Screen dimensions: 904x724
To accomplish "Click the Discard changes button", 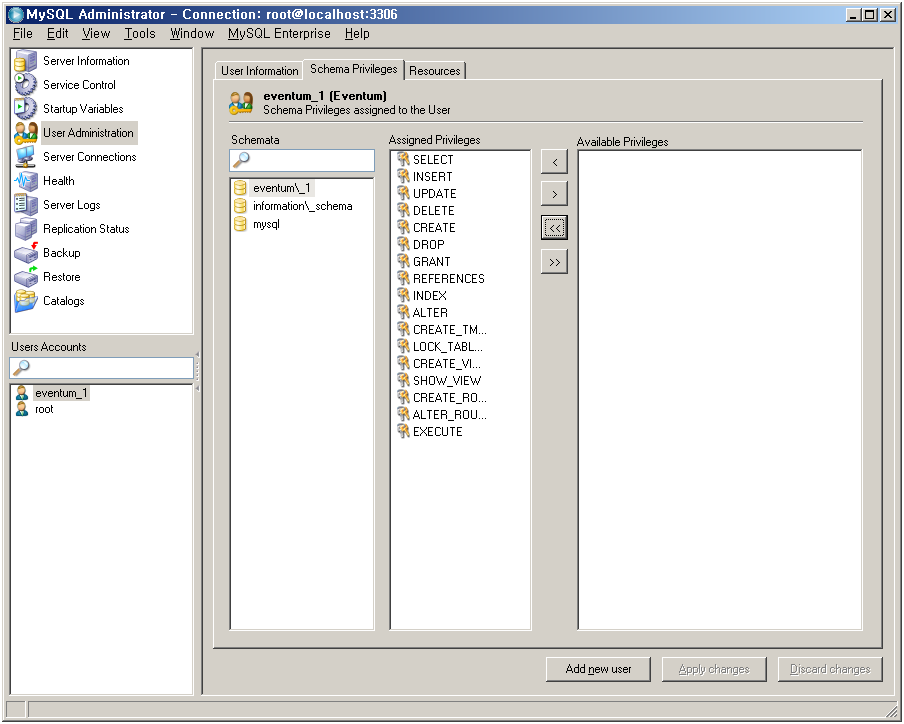I will tap(830, 669).
